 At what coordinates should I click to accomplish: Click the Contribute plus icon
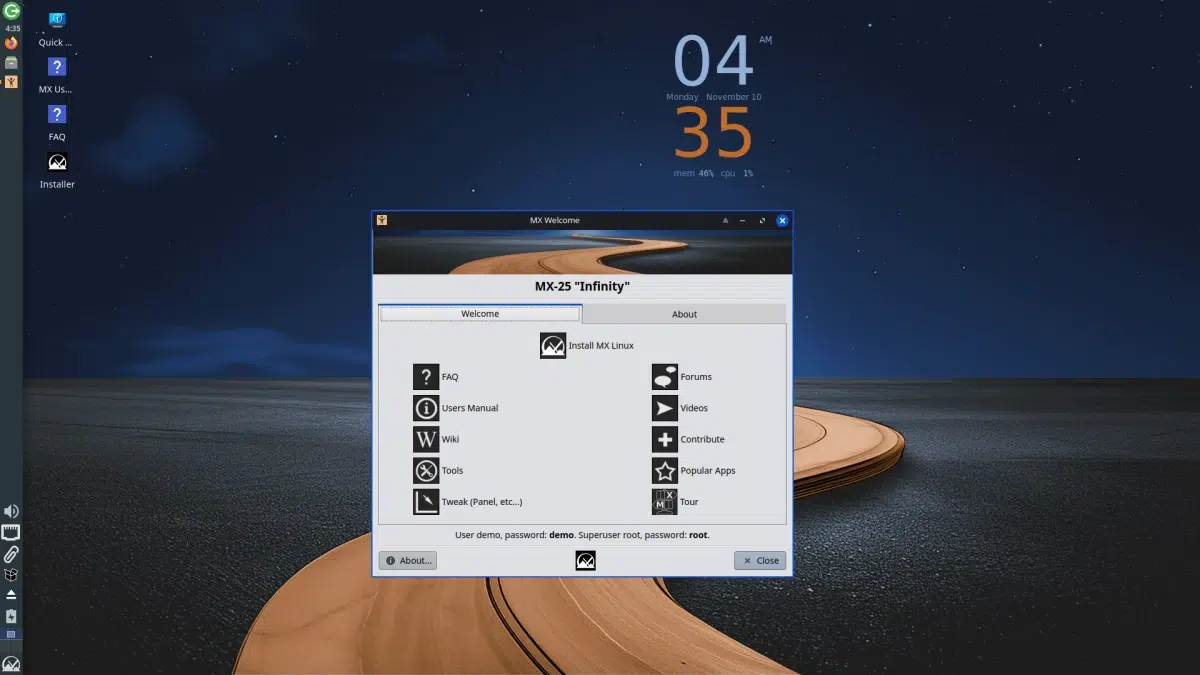(665, 439)
